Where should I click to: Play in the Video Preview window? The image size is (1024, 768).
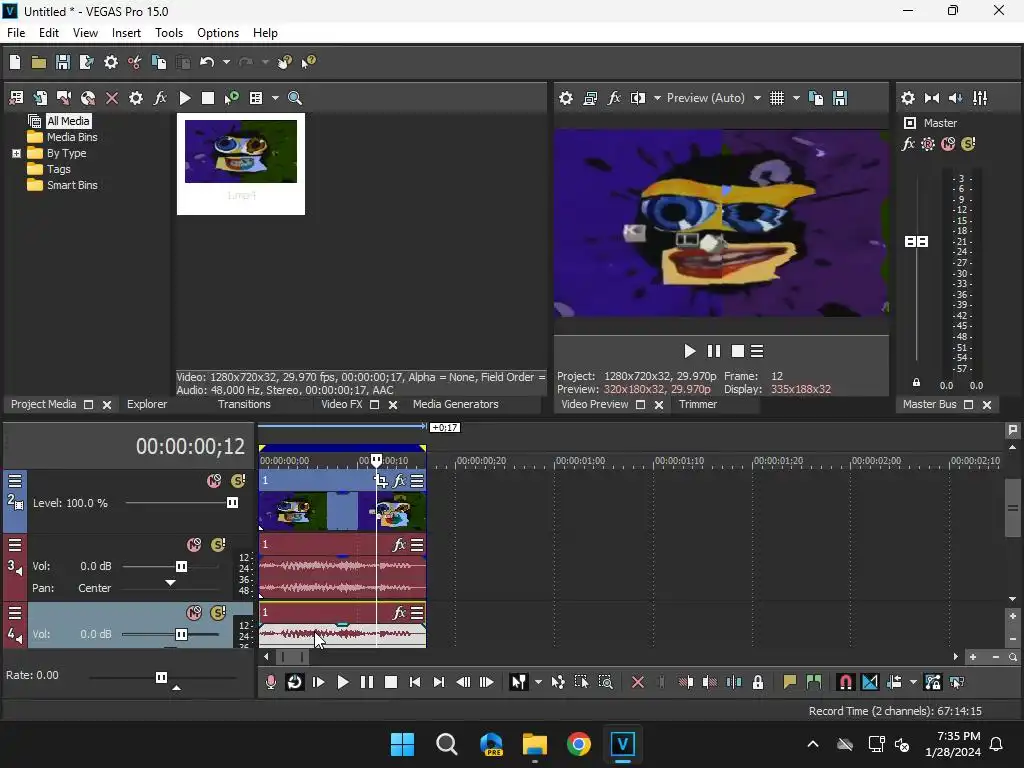point(690,351)
